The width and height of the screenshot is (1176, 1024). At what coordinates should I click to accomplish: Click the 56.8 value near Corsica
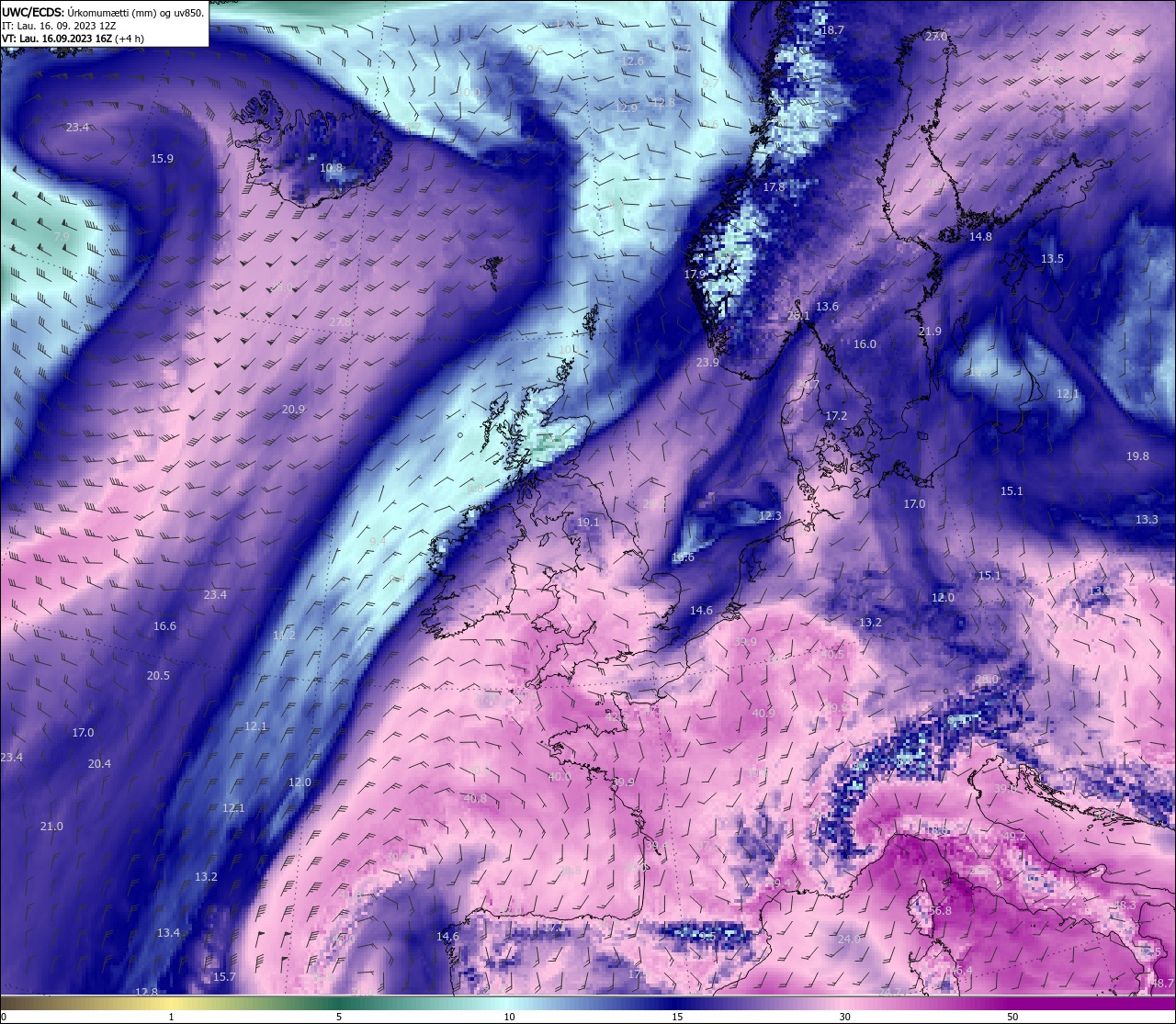[940, 910]
